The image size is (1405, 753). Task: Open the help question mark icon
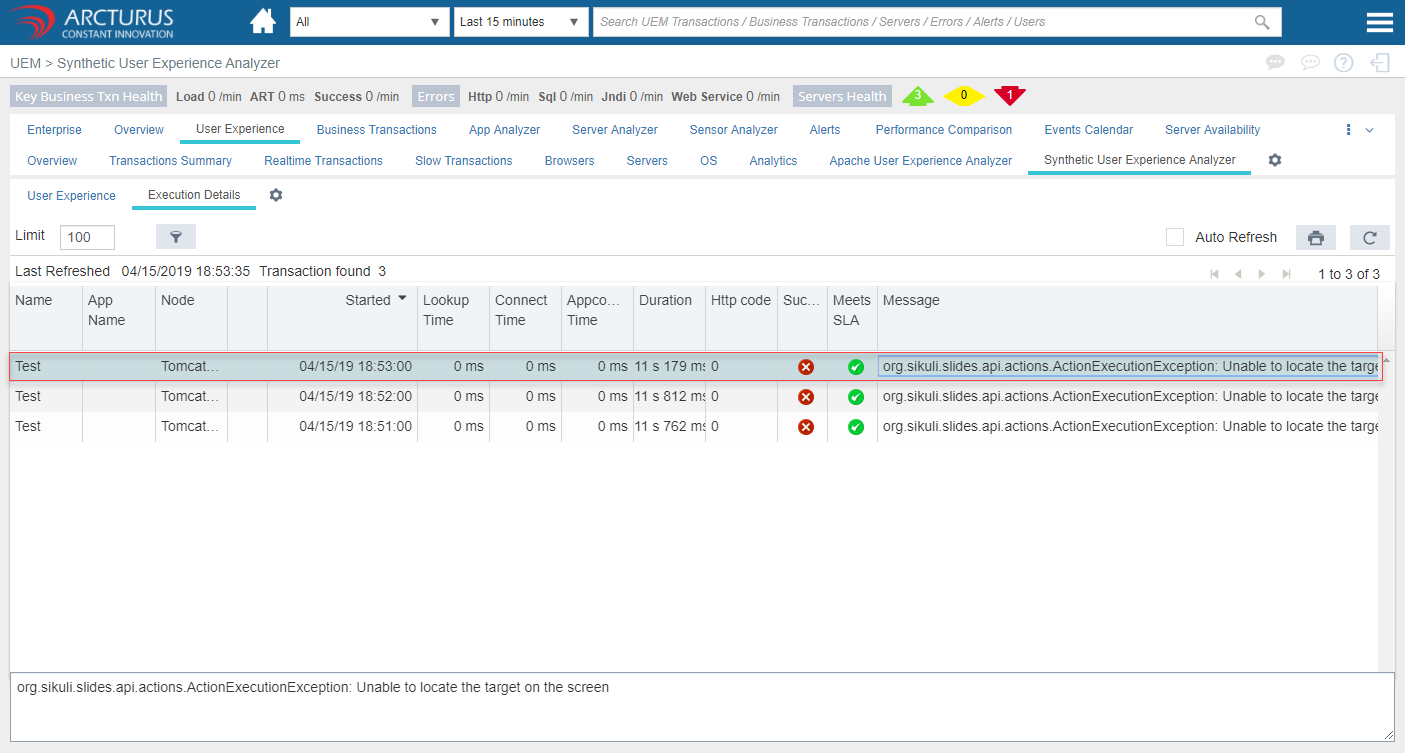tap(1344, 62)
